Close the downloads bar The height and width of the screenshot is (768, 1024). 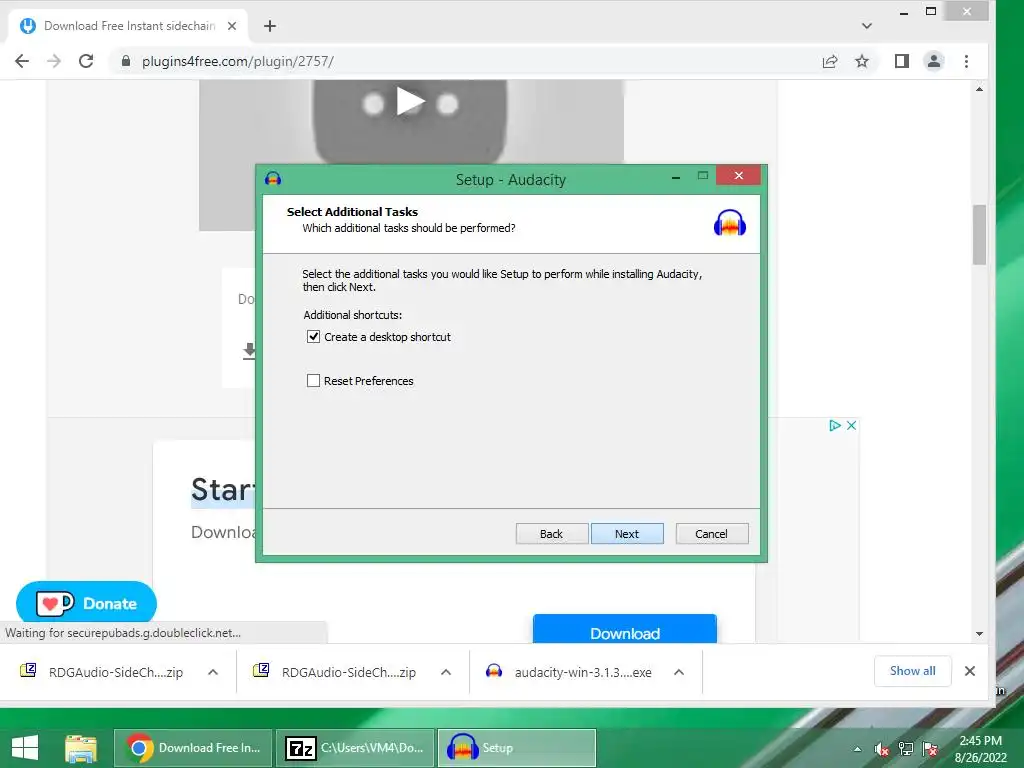970,671
